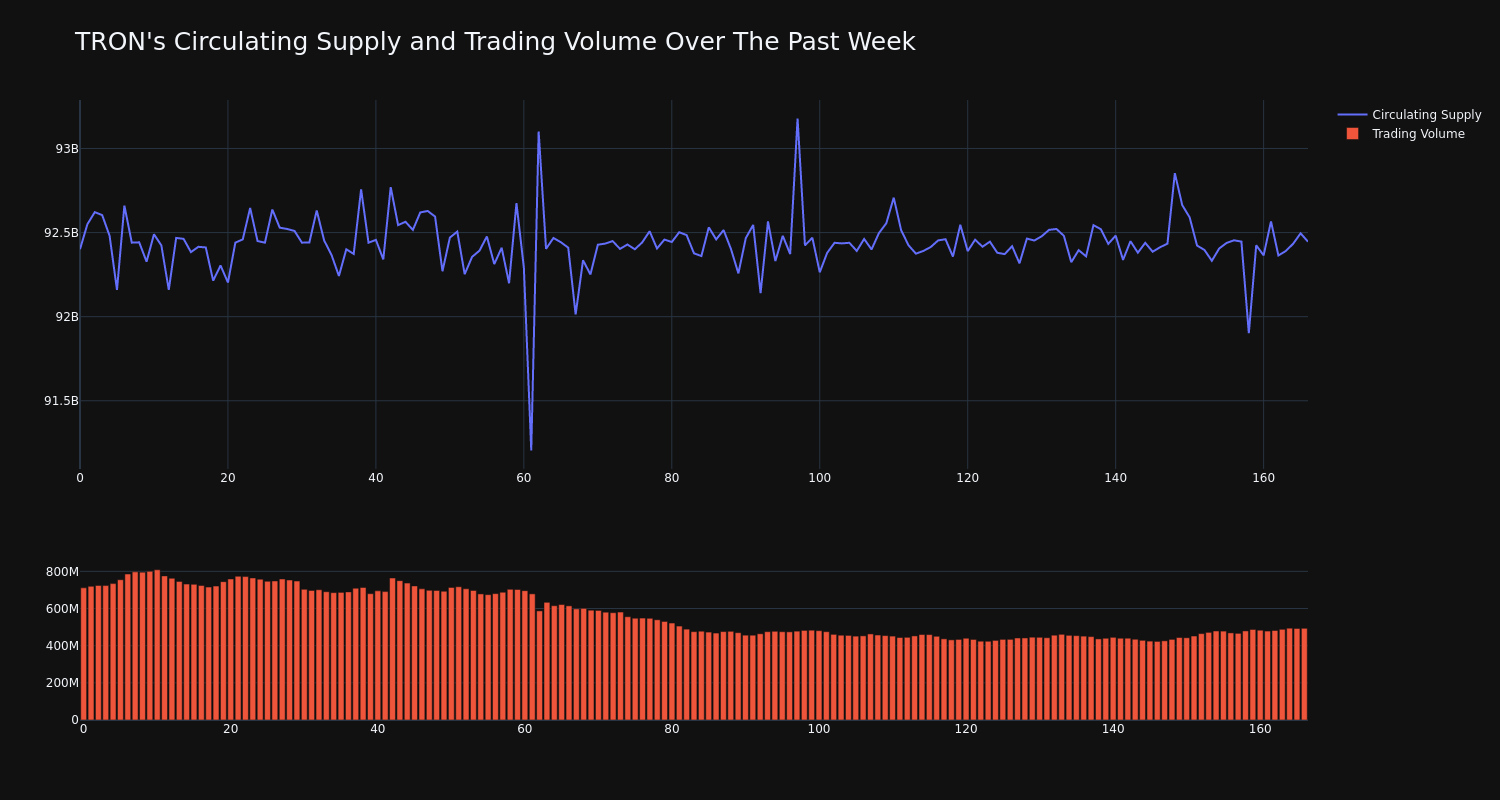Viewport: 1500px width, 800px height.
Task: Click the line chart's x-axis label 100
Action: coord(820,478)
